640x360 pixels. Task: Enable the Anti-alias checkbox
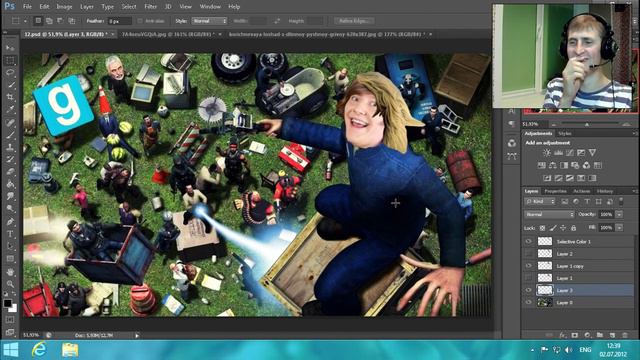click(x=140, y=21)
